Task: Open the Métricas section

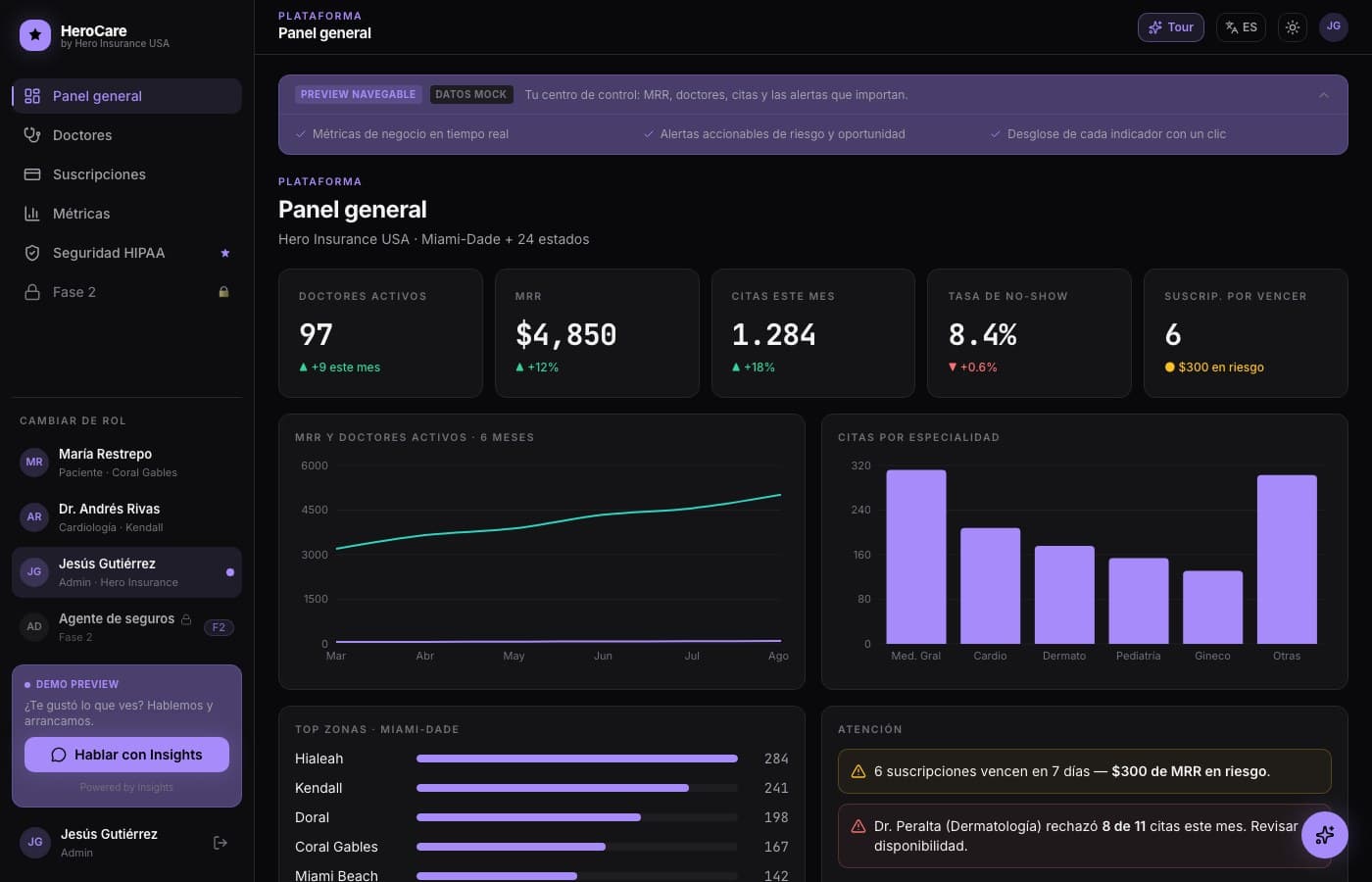Action: coord(126,214)
